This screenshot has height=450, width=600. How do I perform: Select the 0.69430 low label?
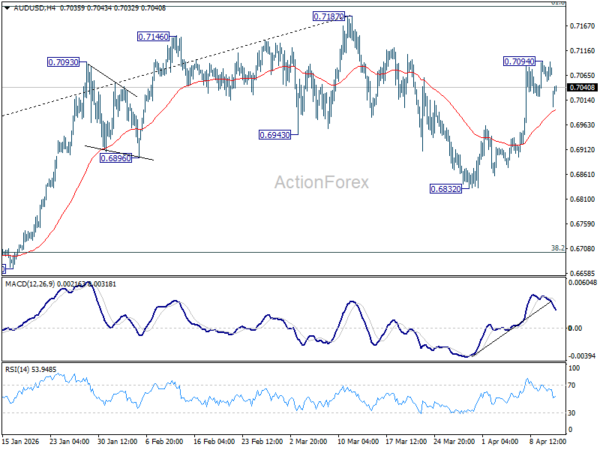click(x=274, y=135)
